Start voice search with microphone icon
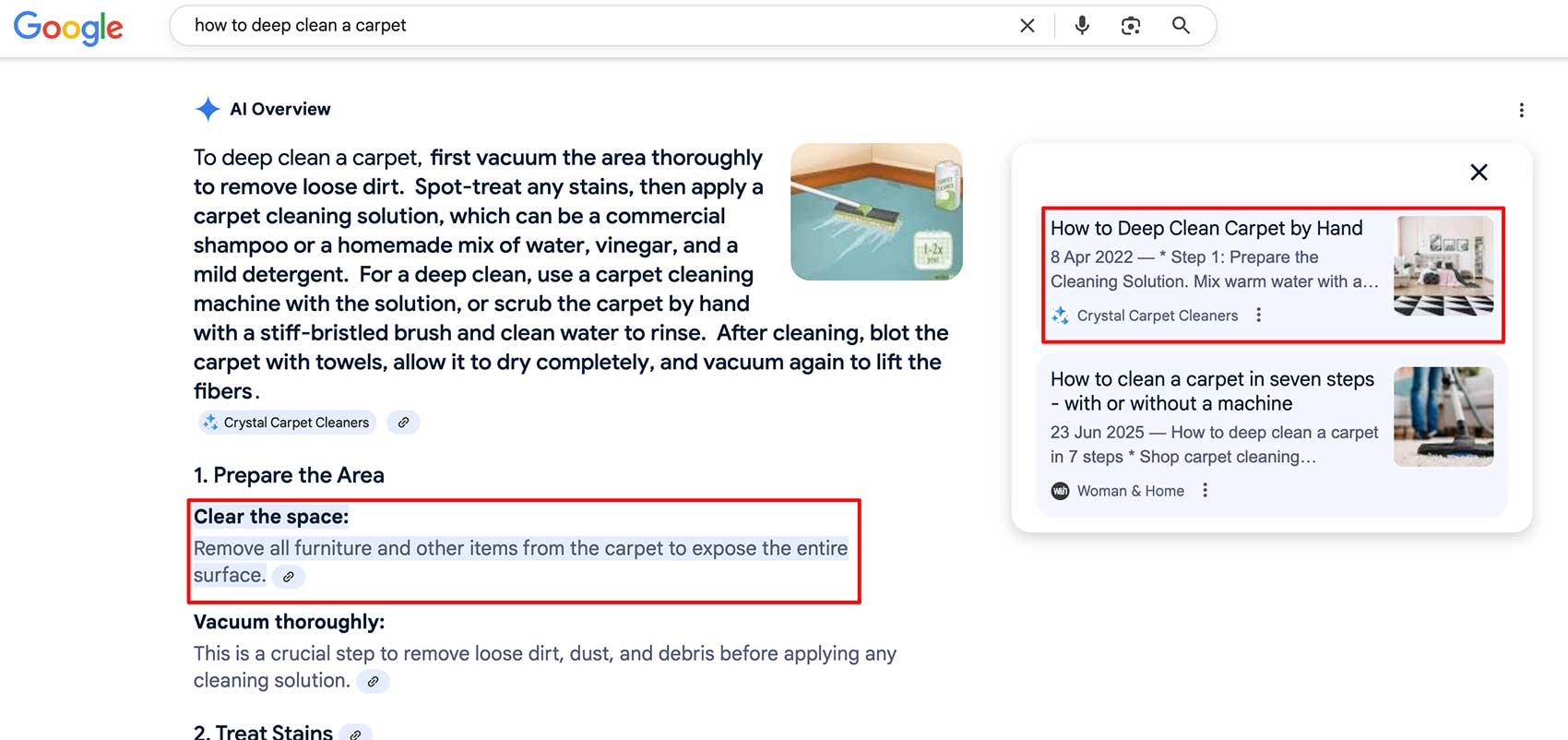 point(1082,26)
